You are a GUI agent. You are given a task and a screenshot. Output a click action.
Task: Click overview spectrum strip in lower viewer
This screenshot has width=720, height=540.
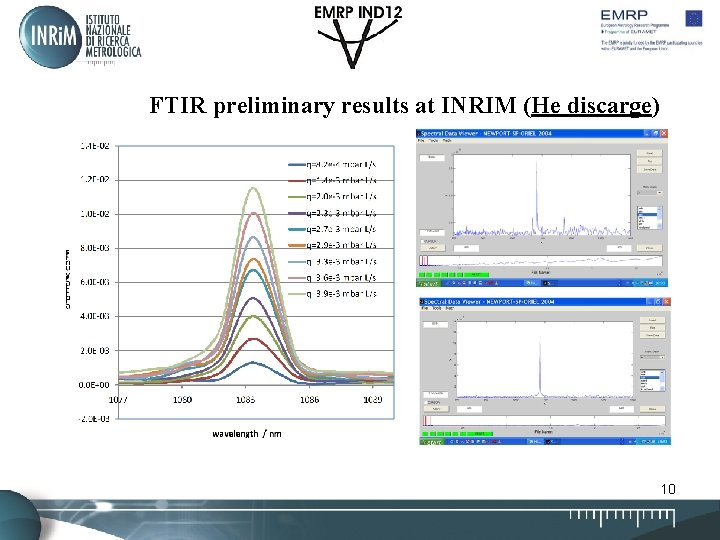(544, 421)
